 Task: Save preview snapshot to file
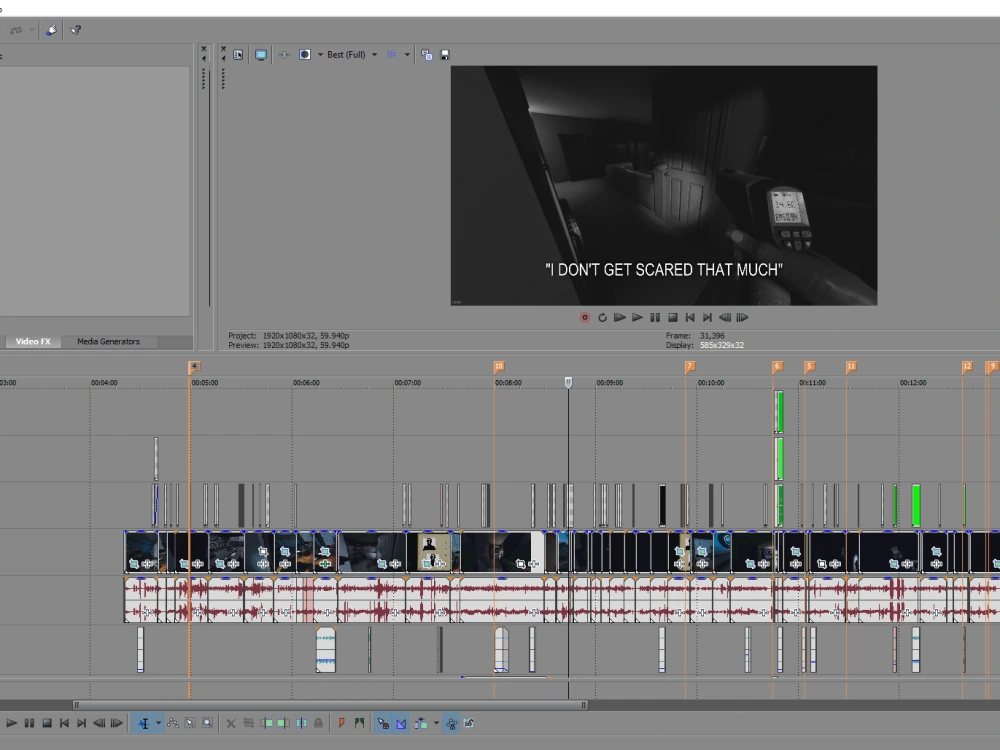click(445, 55)
